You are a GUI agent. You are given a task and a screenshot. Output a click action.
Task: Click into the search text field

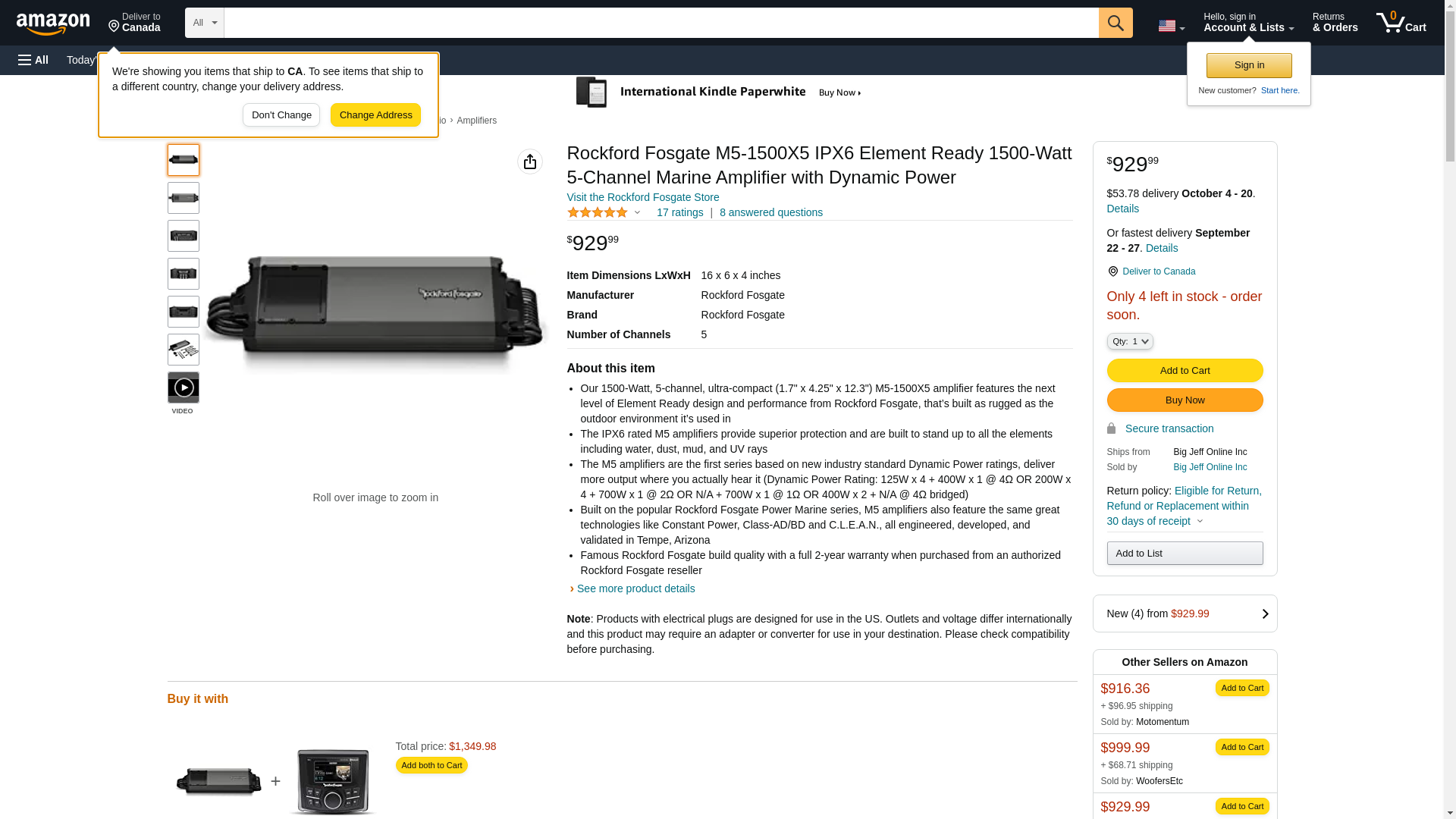point(661,23)
